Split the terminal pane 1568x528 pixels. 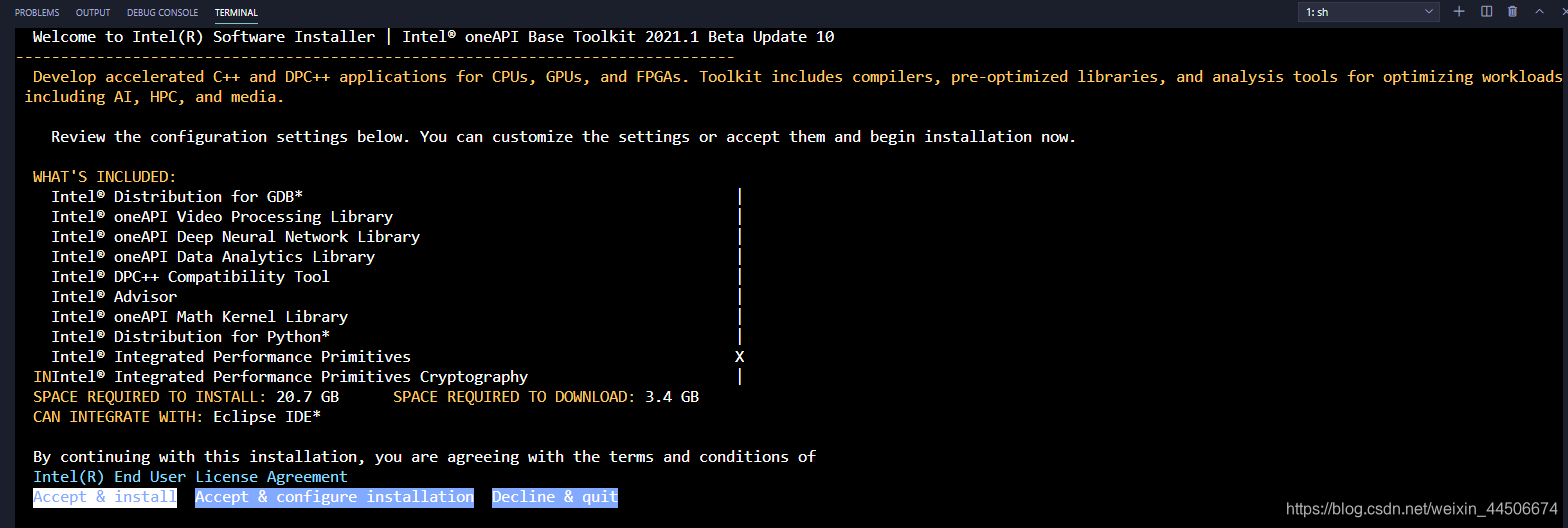point(1486,12)
